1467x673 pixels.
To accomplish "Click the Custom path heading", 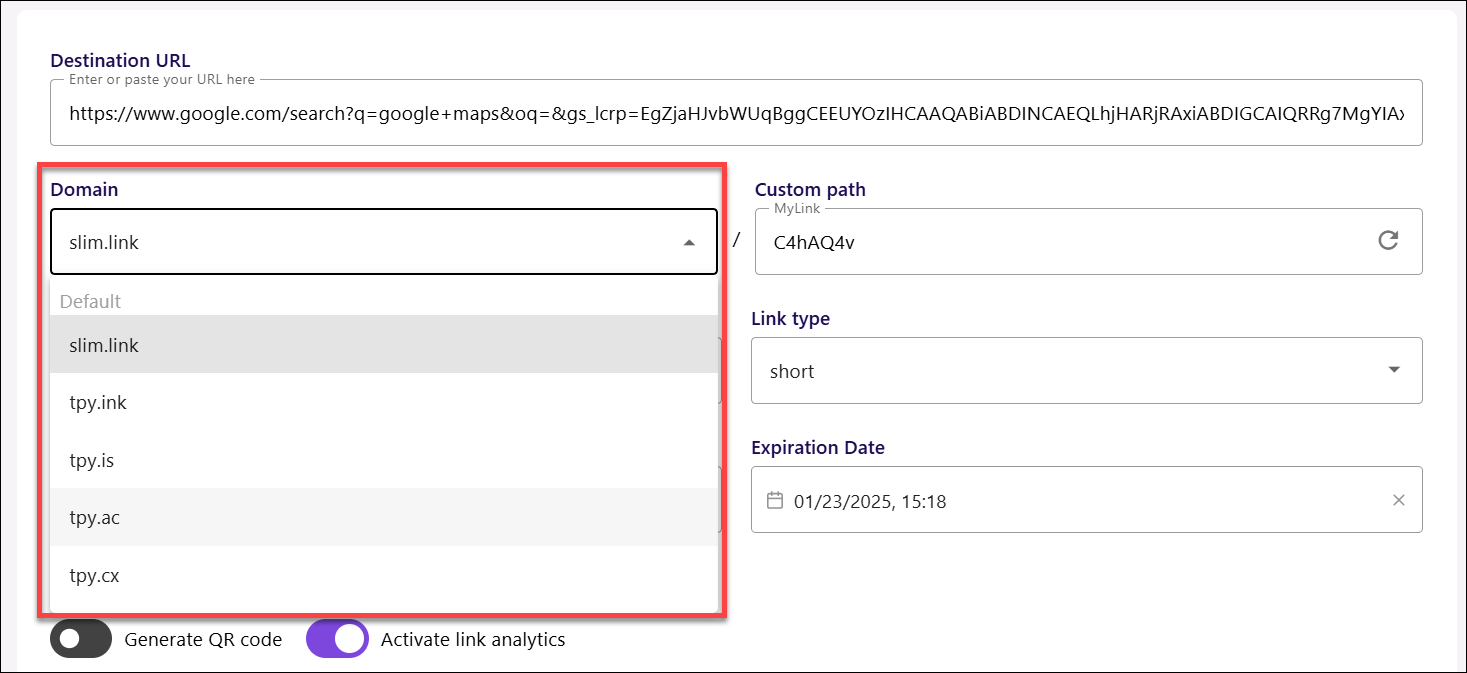I will tap(810, 189).
